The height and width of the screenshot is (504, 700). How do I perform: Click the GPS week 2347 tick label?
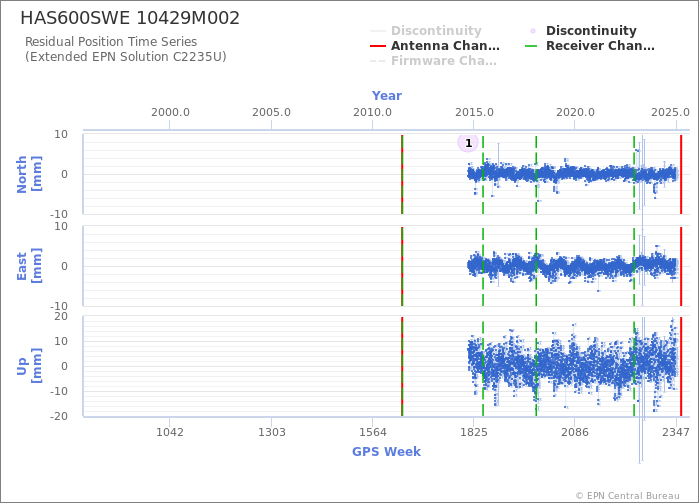tap(676, 432)
